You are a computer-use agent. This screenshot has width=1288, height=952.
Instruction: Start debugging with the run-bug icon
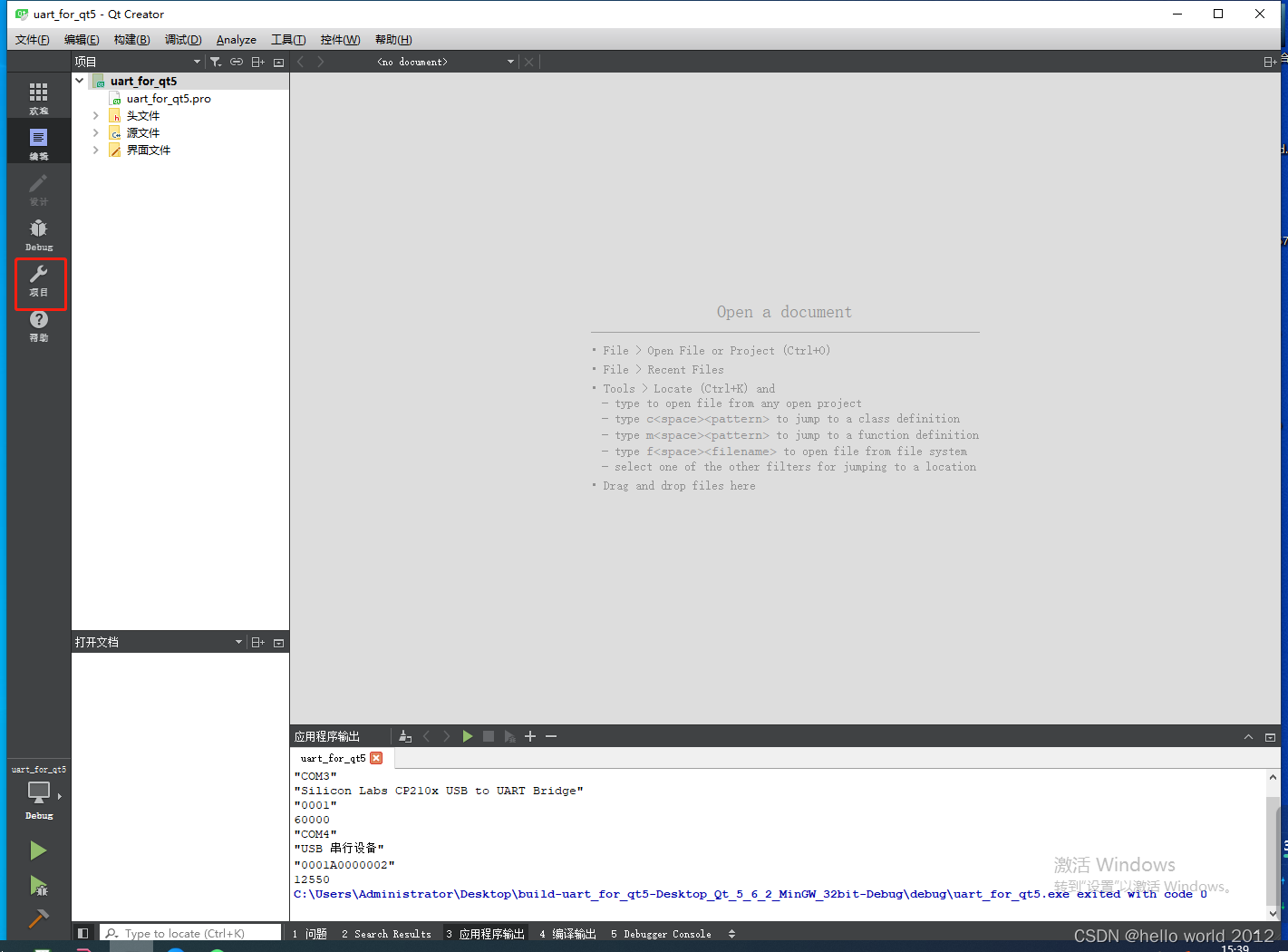coord(38,886)
